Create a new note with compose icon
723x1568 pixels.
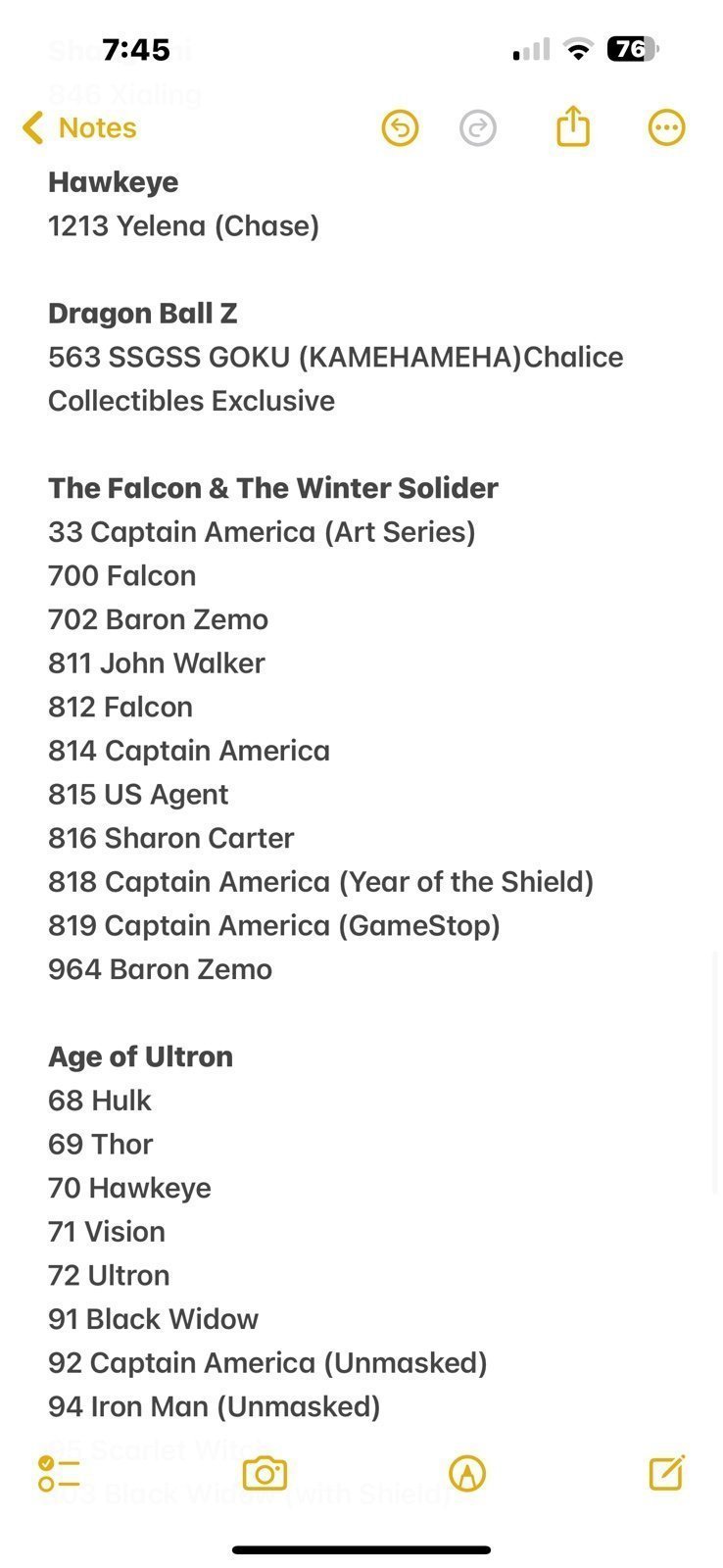click(x=667, y=1472)
